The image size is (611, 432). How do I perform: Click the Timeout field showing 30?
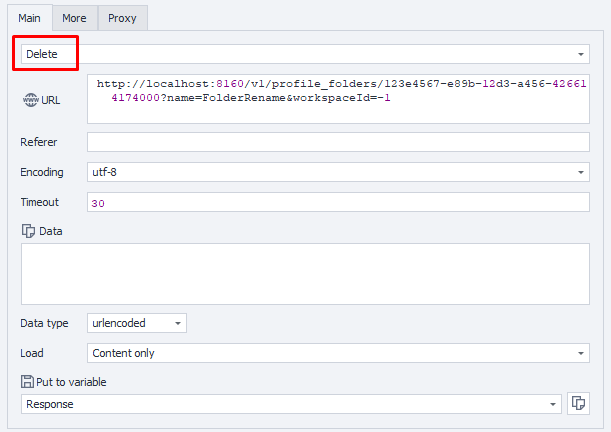[x=338, y=203]
